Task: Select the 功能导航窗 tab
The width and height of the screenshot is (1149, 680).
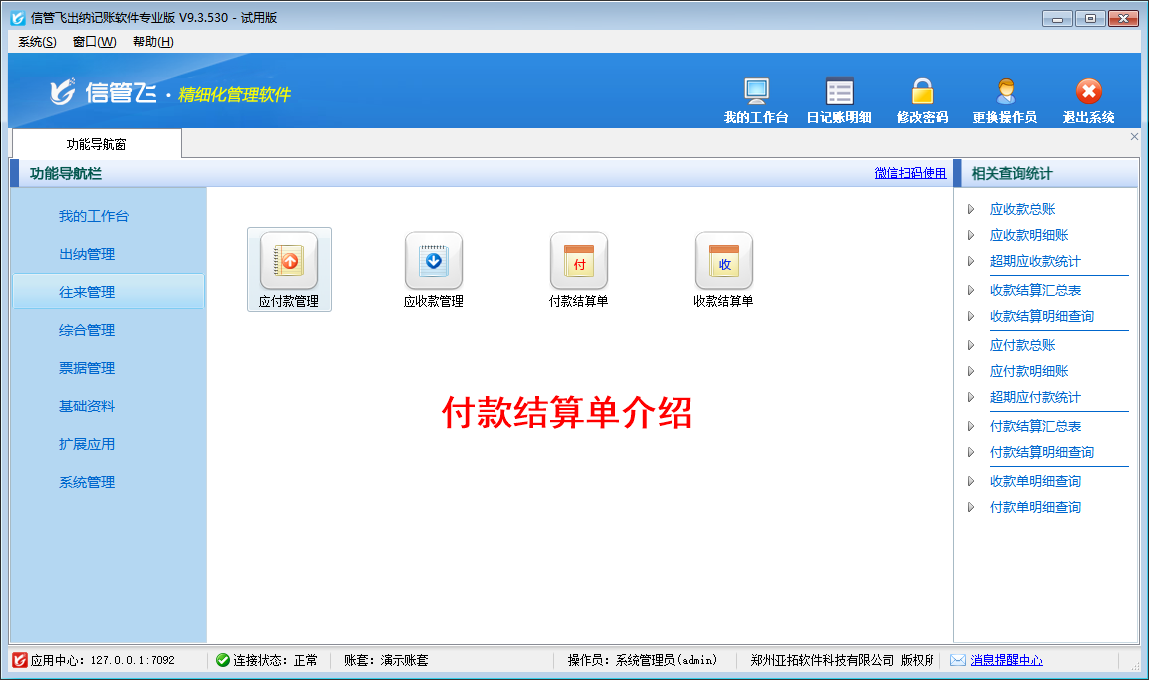Action: tap(96, 145)
